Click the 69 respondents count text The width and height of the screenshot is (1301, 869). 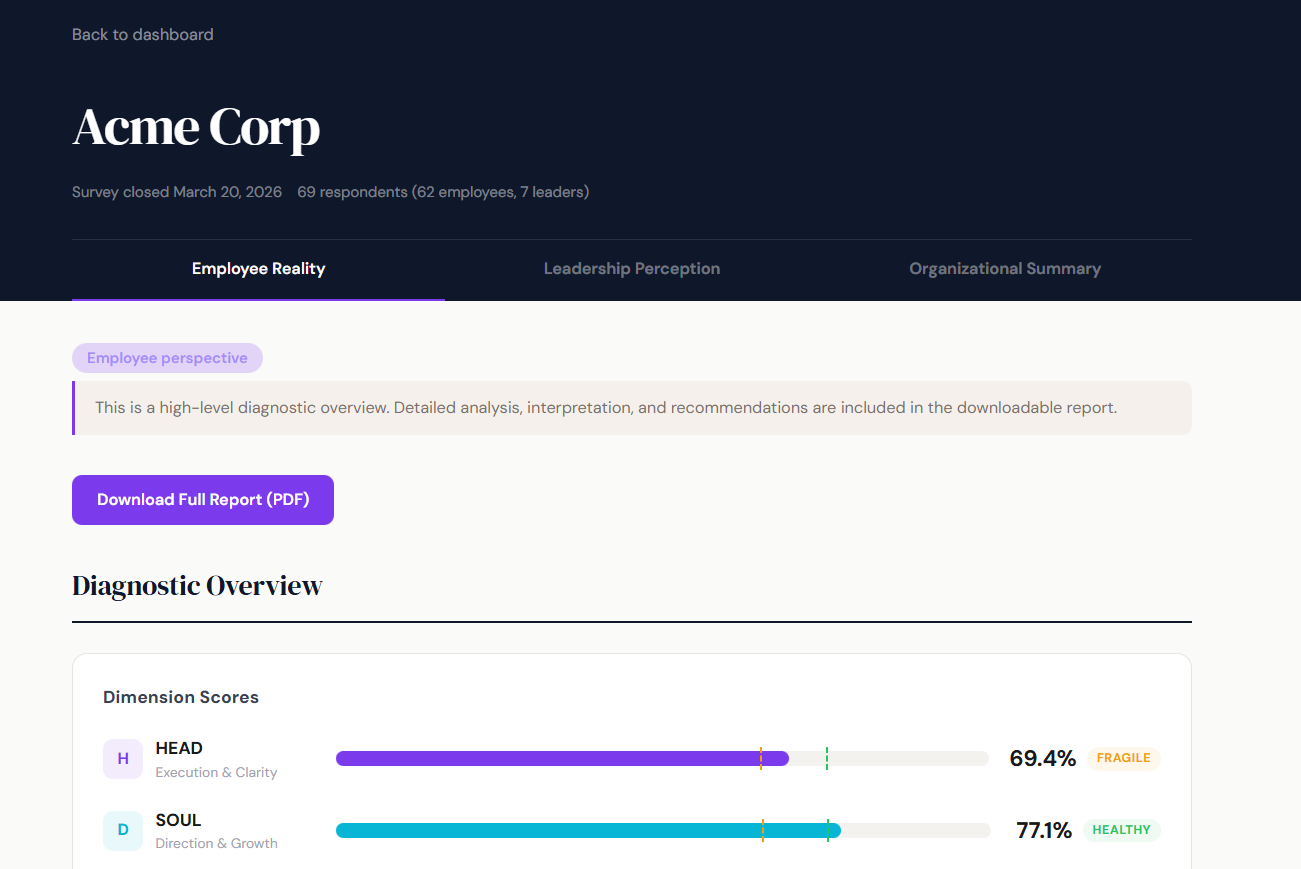(x=442, y=192)
